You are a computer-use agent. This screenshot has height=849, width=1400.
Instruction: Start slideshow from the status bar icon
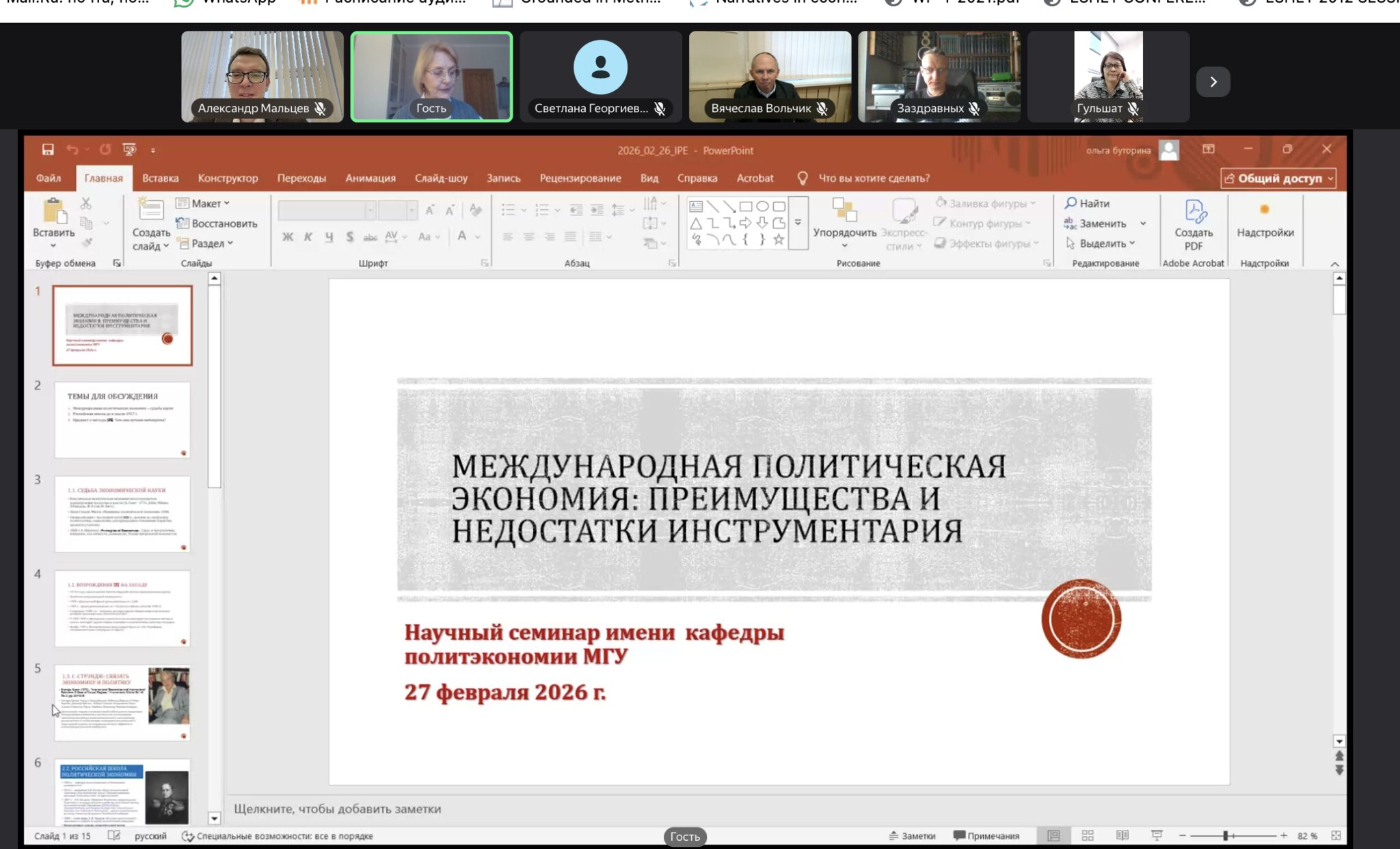[1157, 835]
